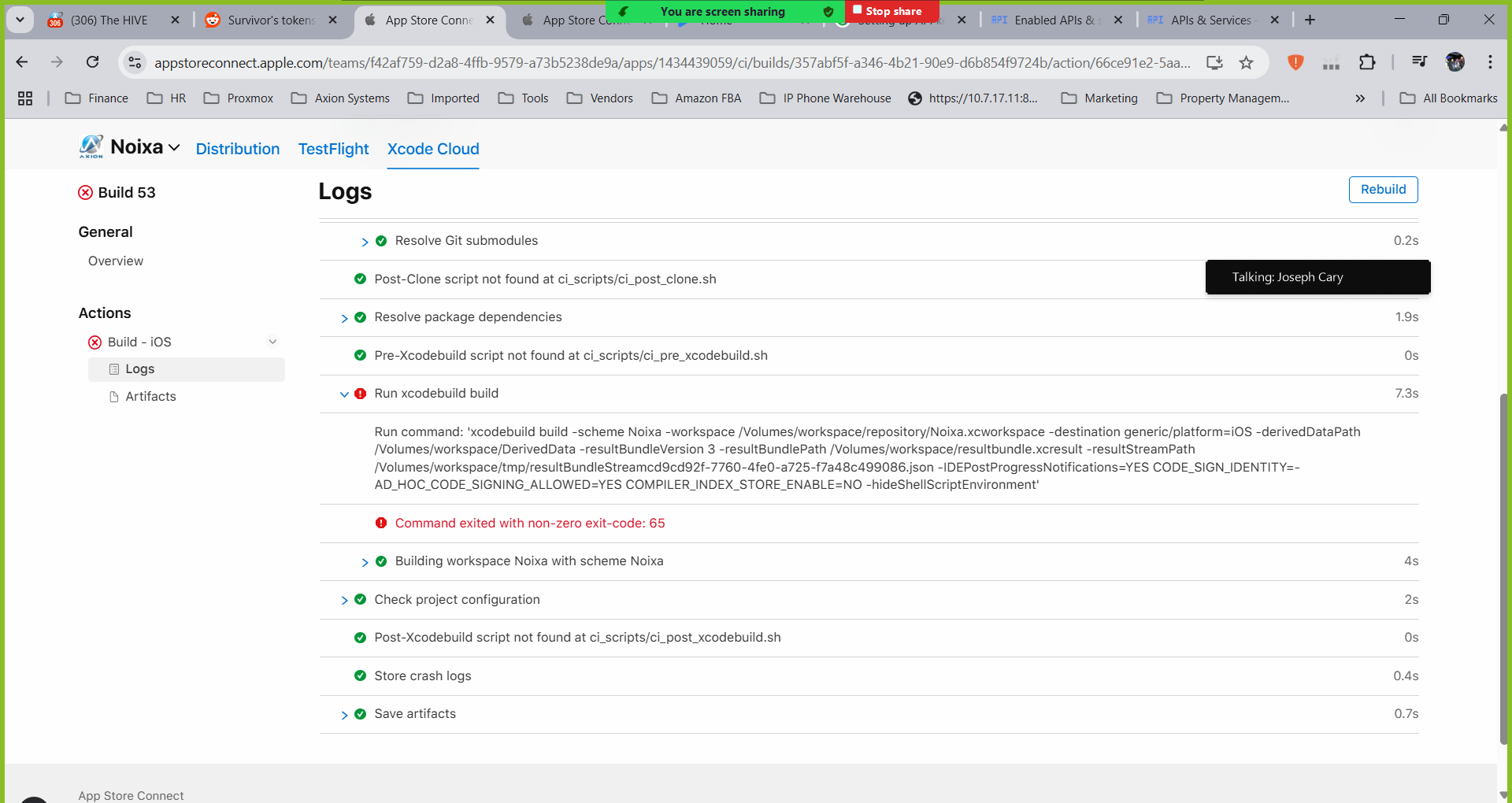Open the Noixa app dropdown
Screen dimensions: 1512x803
174,148
